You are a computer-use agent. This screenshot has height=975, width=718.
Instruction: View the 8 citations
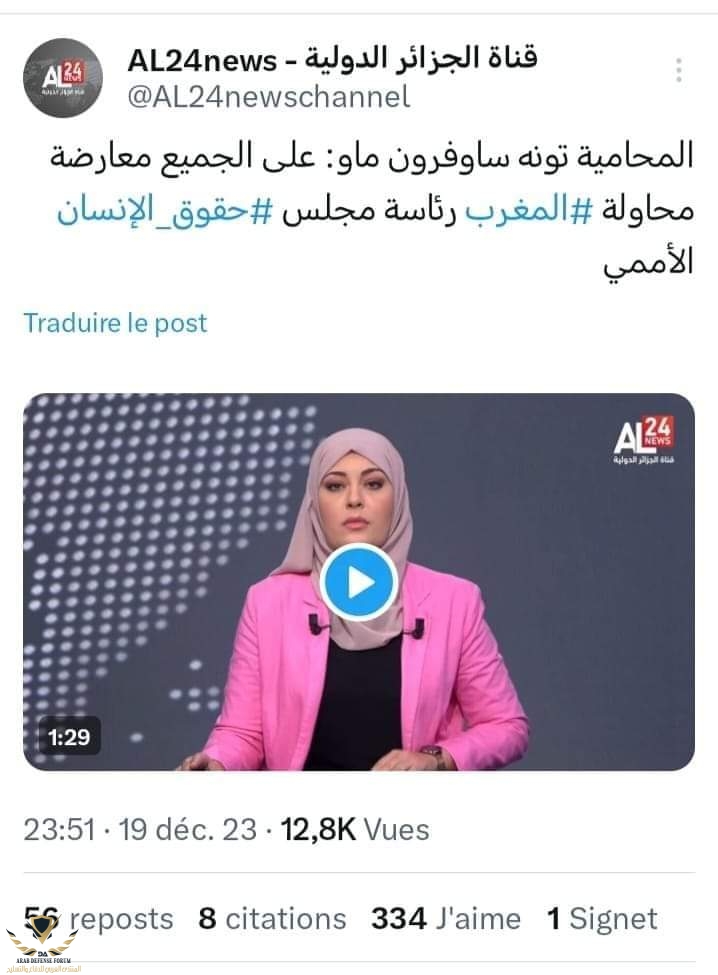coord(272,918)
